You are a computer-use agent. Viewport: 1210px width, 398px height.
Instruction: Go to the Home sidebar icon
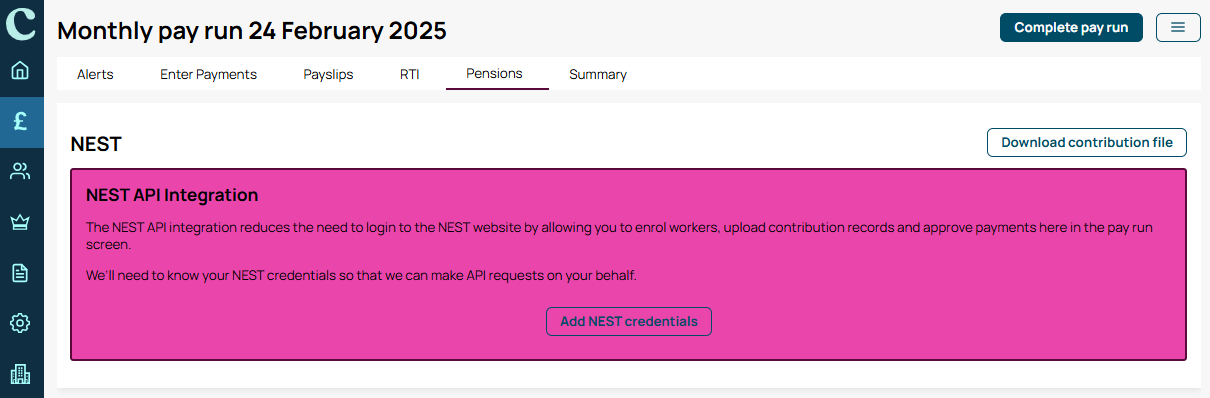(x=21, y=71)
